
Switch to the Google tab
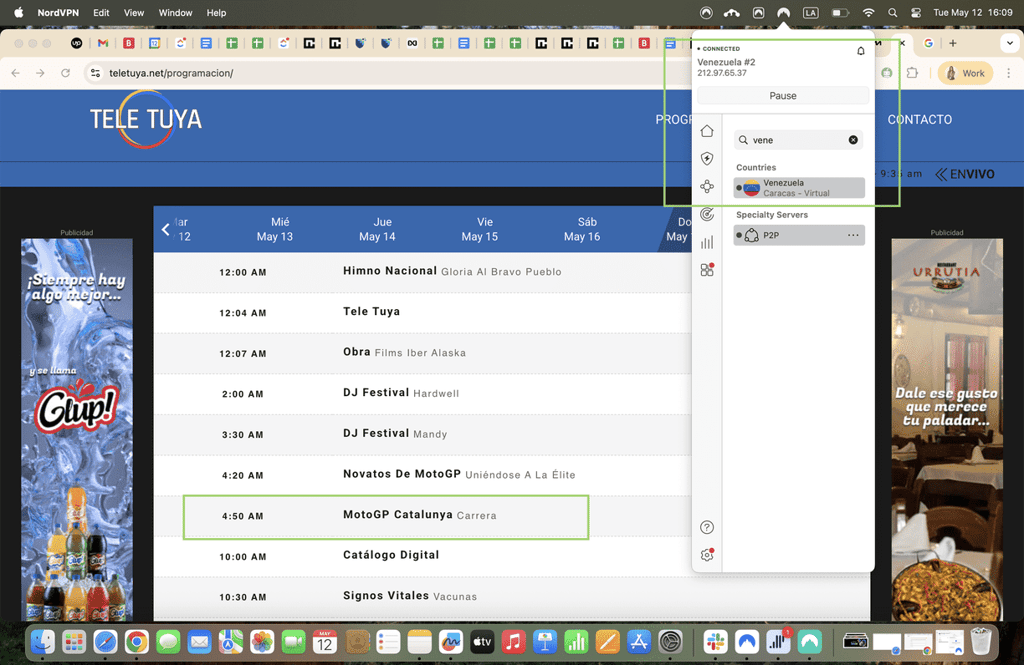928,43
